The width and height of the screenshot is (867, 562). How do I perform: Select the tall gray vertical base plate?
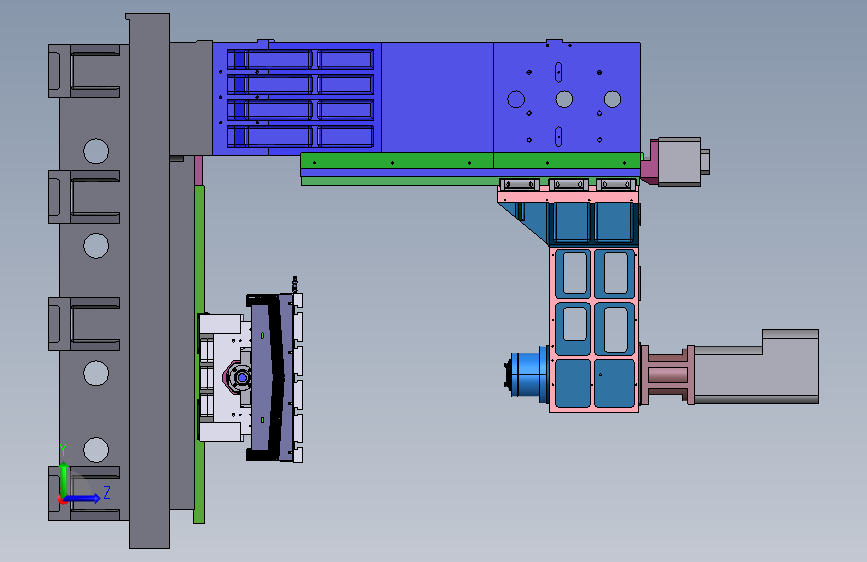[x=149, y=281]
